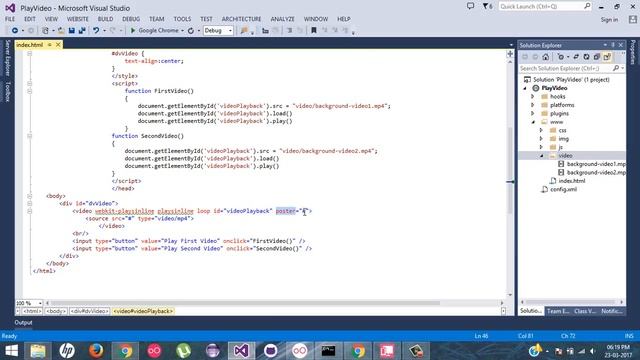Click Home icon in Solution Explorer

(x=546, y=57)
